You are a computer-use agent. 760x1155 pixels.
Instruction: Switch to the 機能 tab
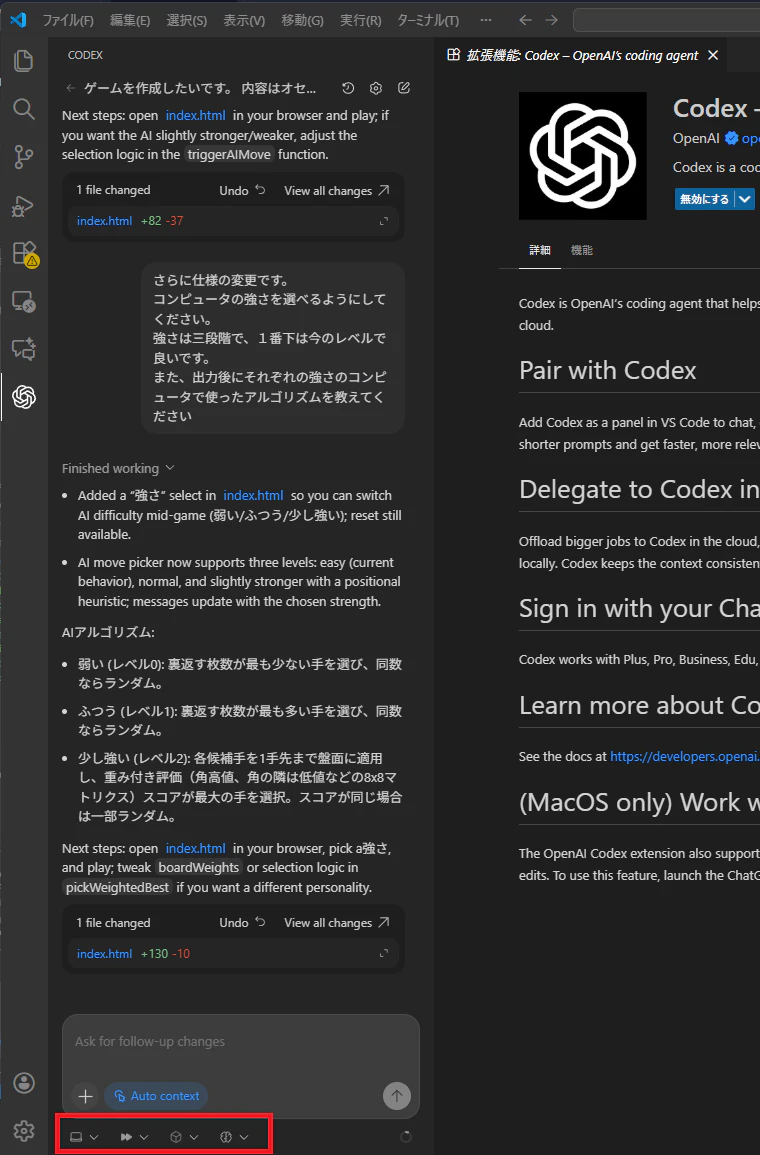pyautogui.click(x=582, y=250)
